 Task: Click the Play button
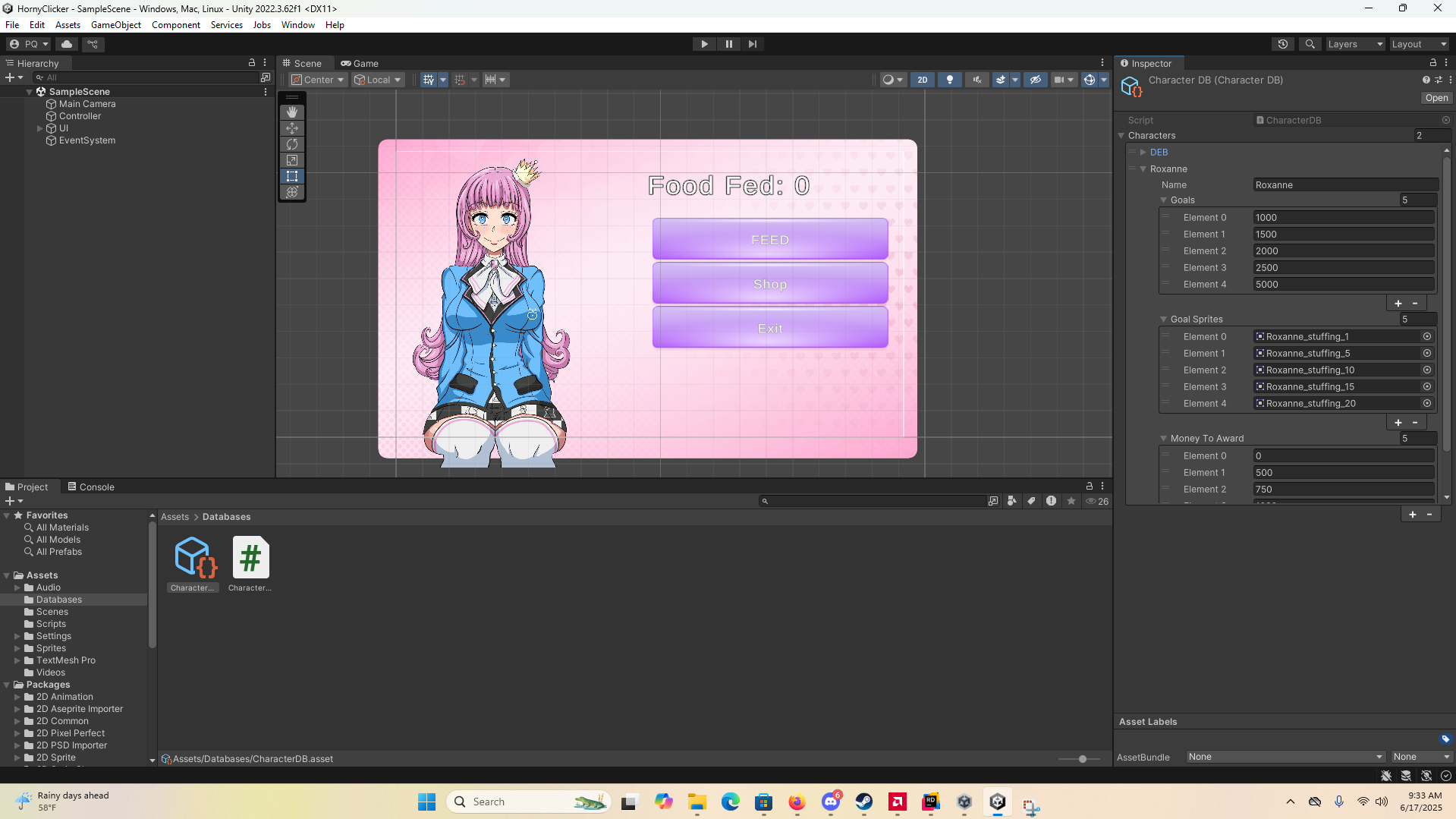[x=704, y=44]
